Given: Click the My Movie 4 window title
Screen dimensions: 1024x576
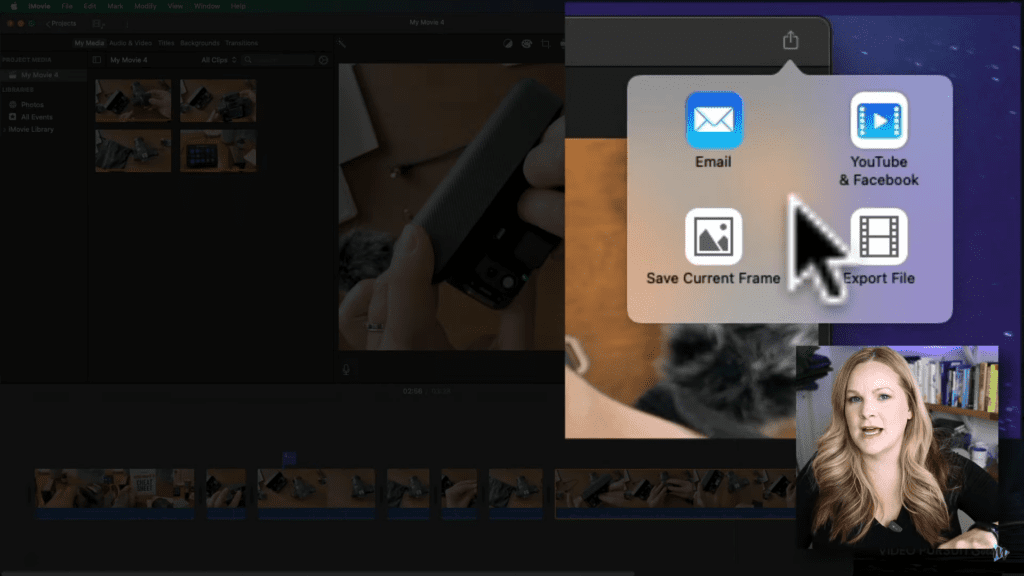Looking at the screenshot, I should [x=426, y=22].
